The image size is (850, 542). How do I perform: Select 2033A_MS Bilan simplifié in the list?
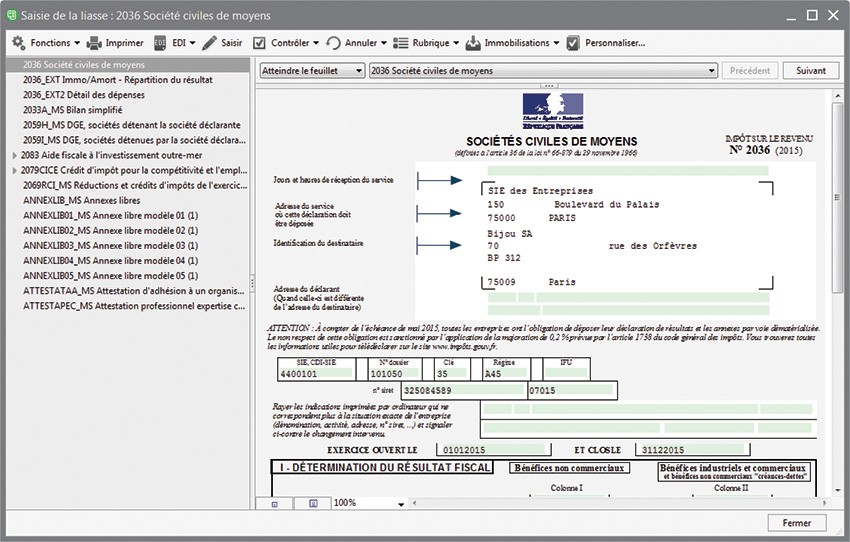click(72, 110)
